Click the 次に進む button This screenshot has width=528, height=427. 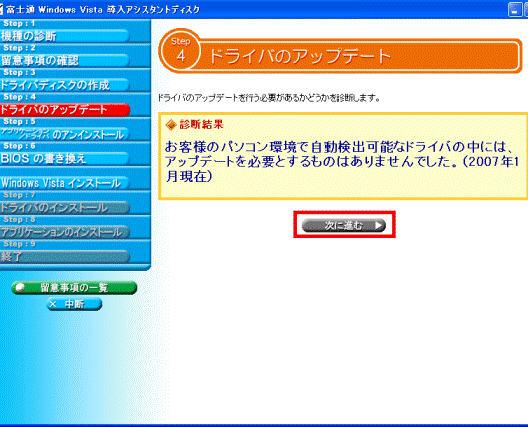tap(344, 225)
